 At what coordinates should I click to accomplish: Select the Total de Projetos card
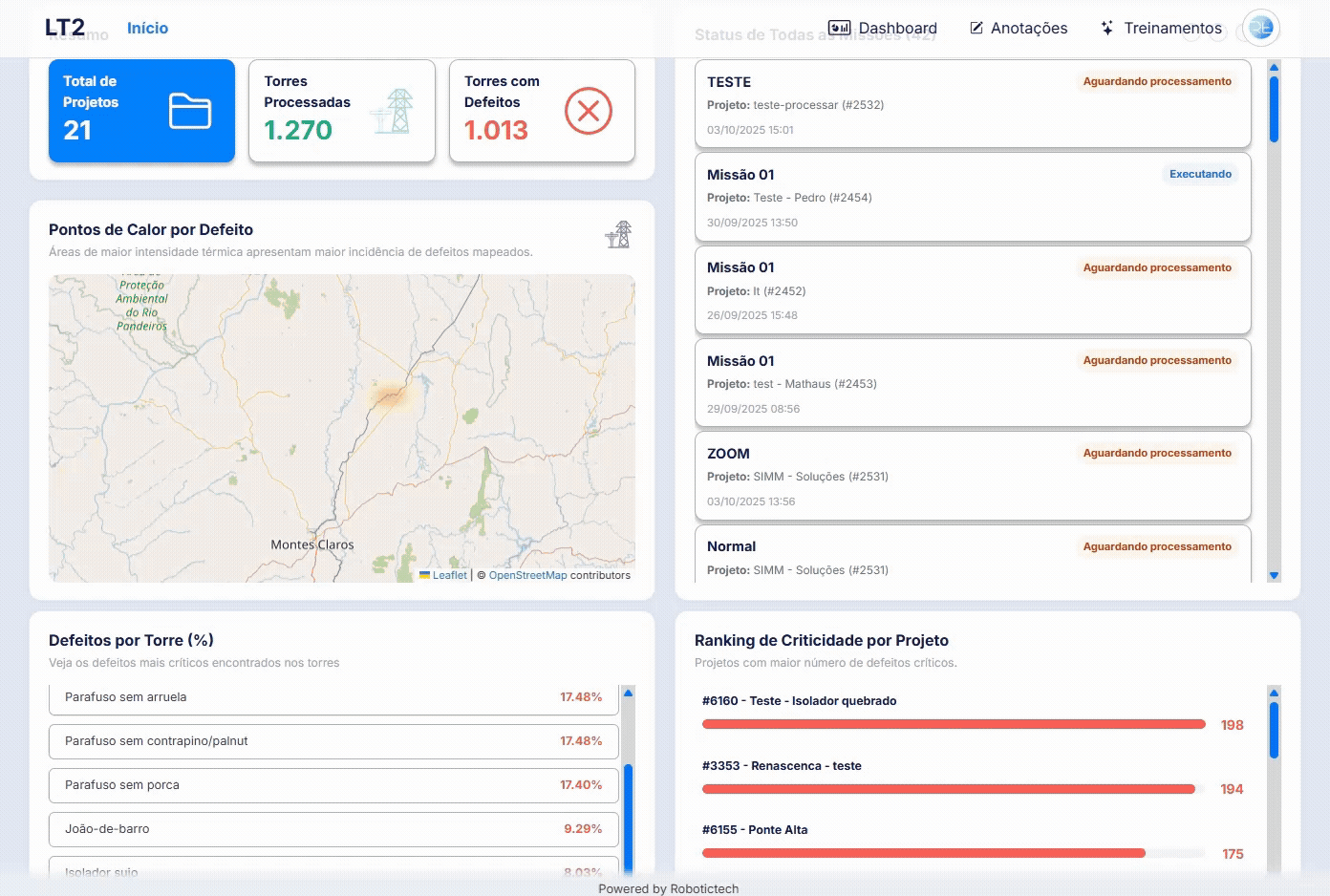[141, 111]
